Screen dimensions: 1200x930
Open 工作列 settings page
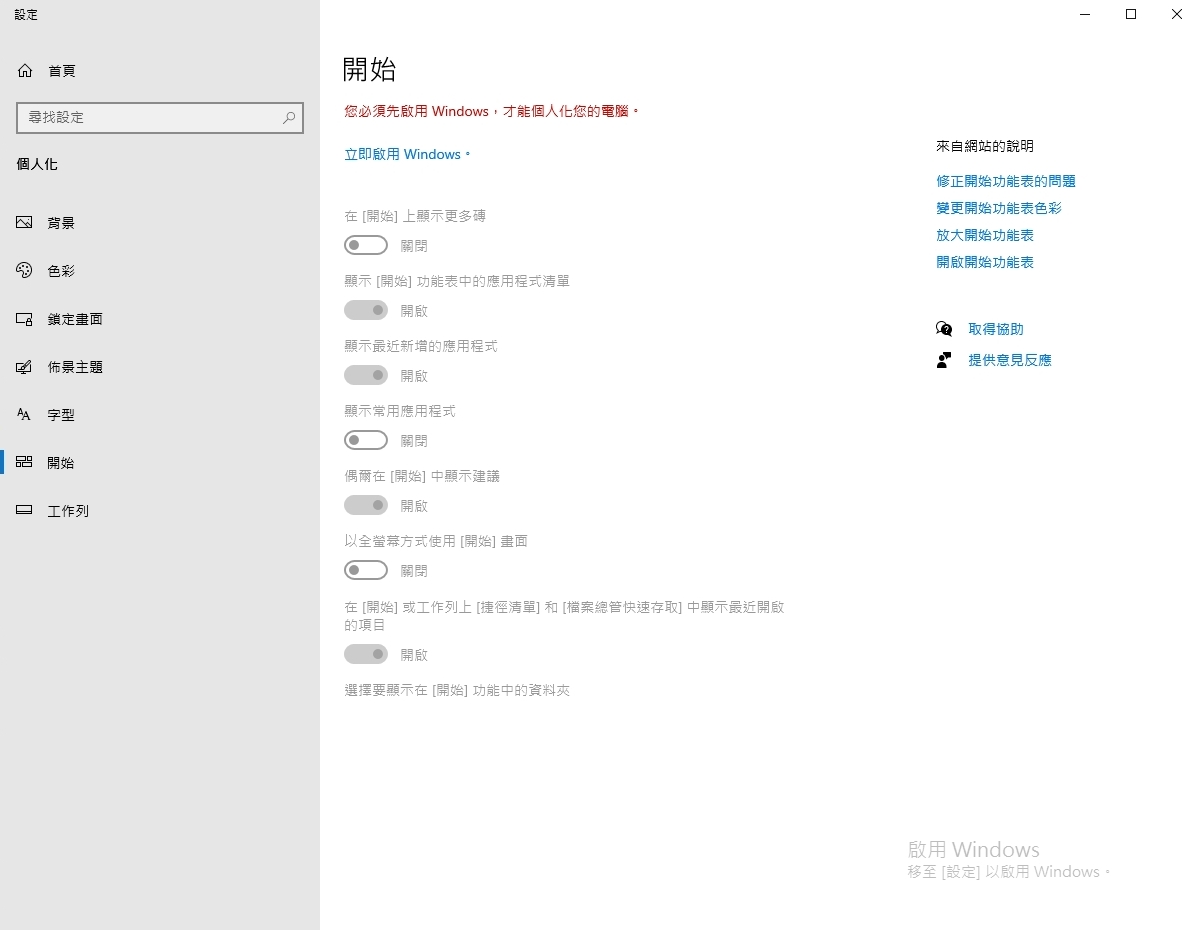point(160,511)
